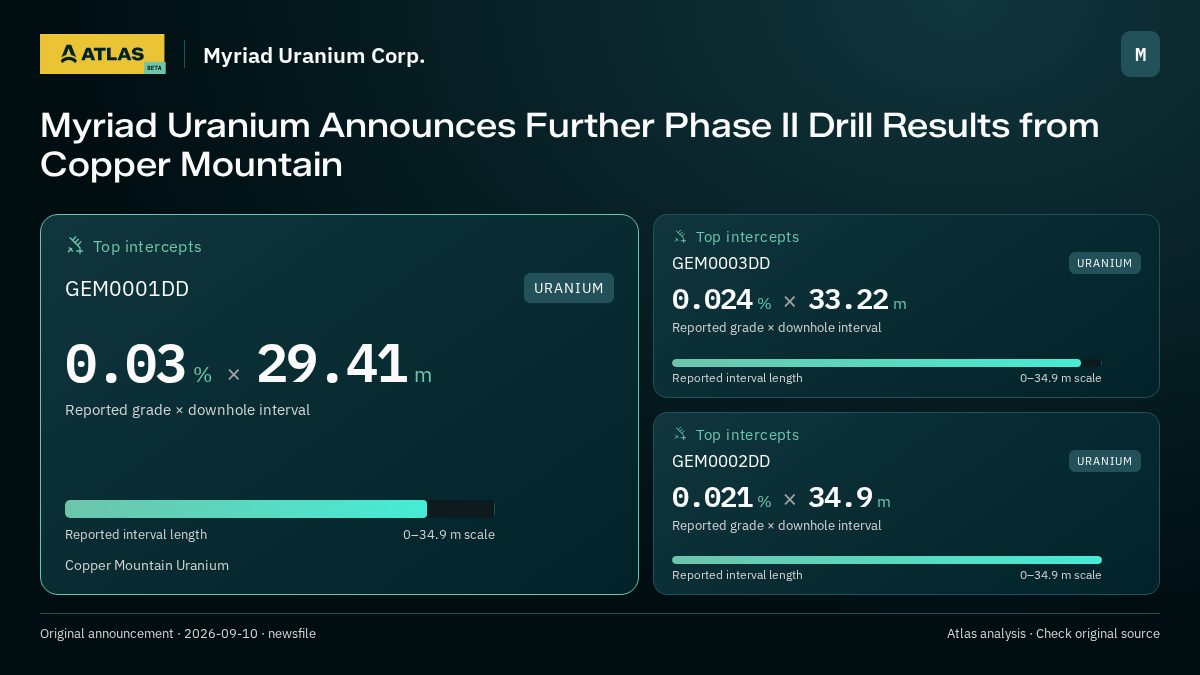Click the GEM0003DD interval length bar
Image resolution: width=1200 pixels, height=675 pixels.
(887, 363)
